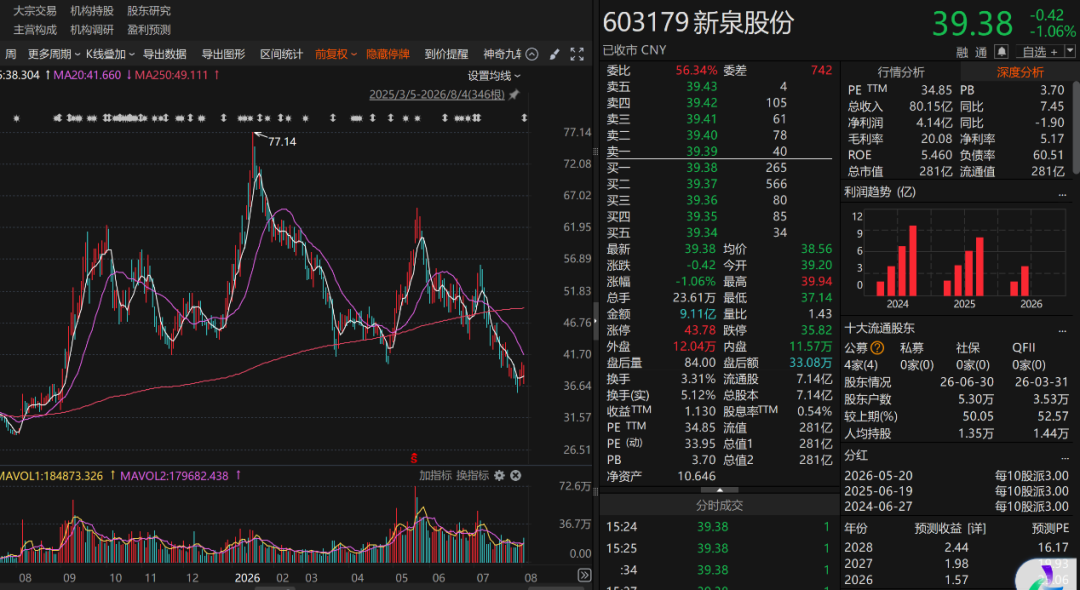
Task: Click the 通 stock connect tag
Action: [981, 52]
